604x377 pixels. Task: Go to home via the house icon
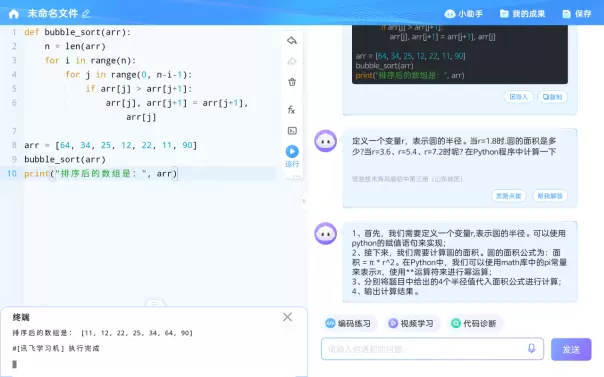(14, 14)
